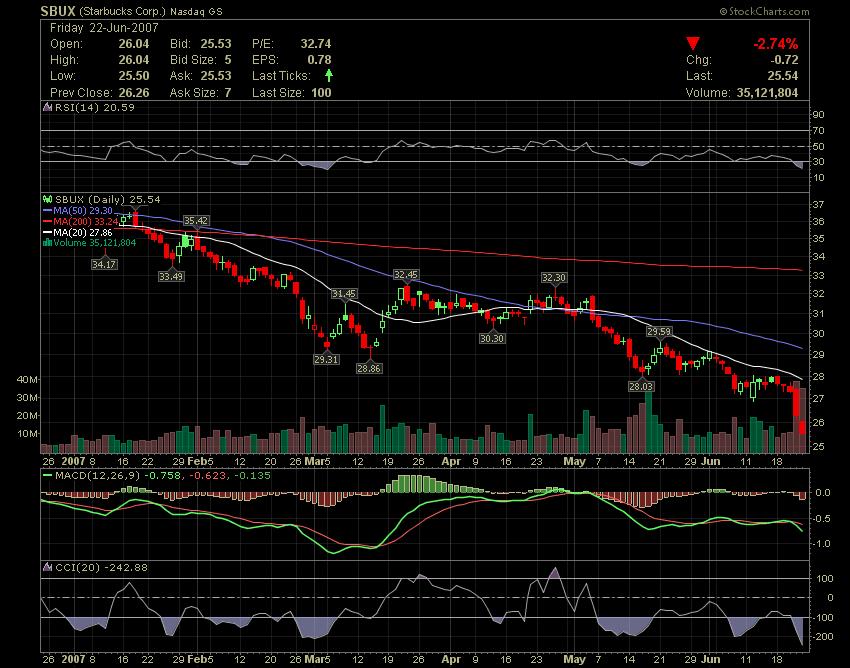Click the Last Size value 100
The height and width of the screenshot is (668, 850).
(x=321, y=93)
